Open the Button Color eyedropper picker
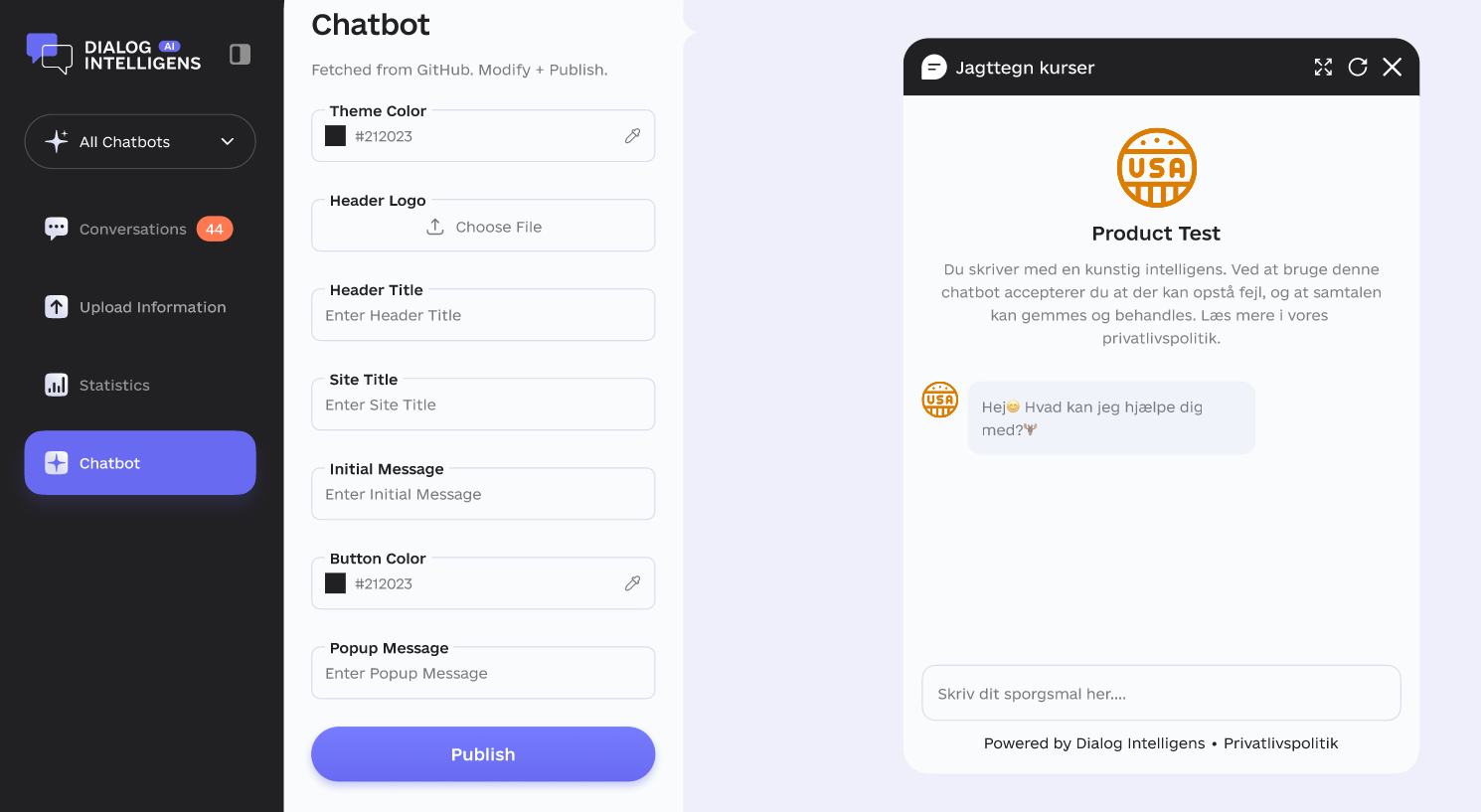 tap(633, 583)
